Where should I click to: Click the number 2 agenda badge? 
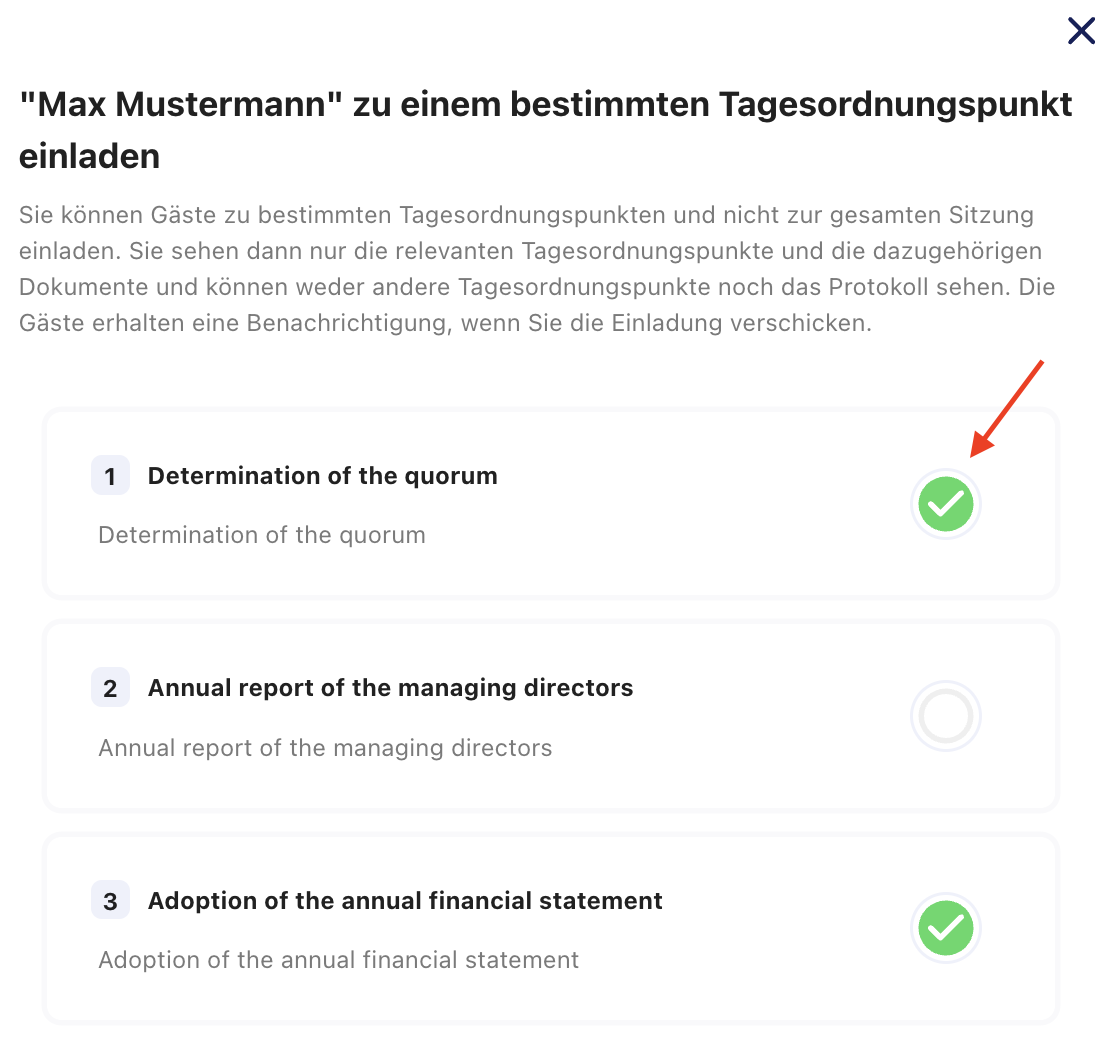coord(110,688)
